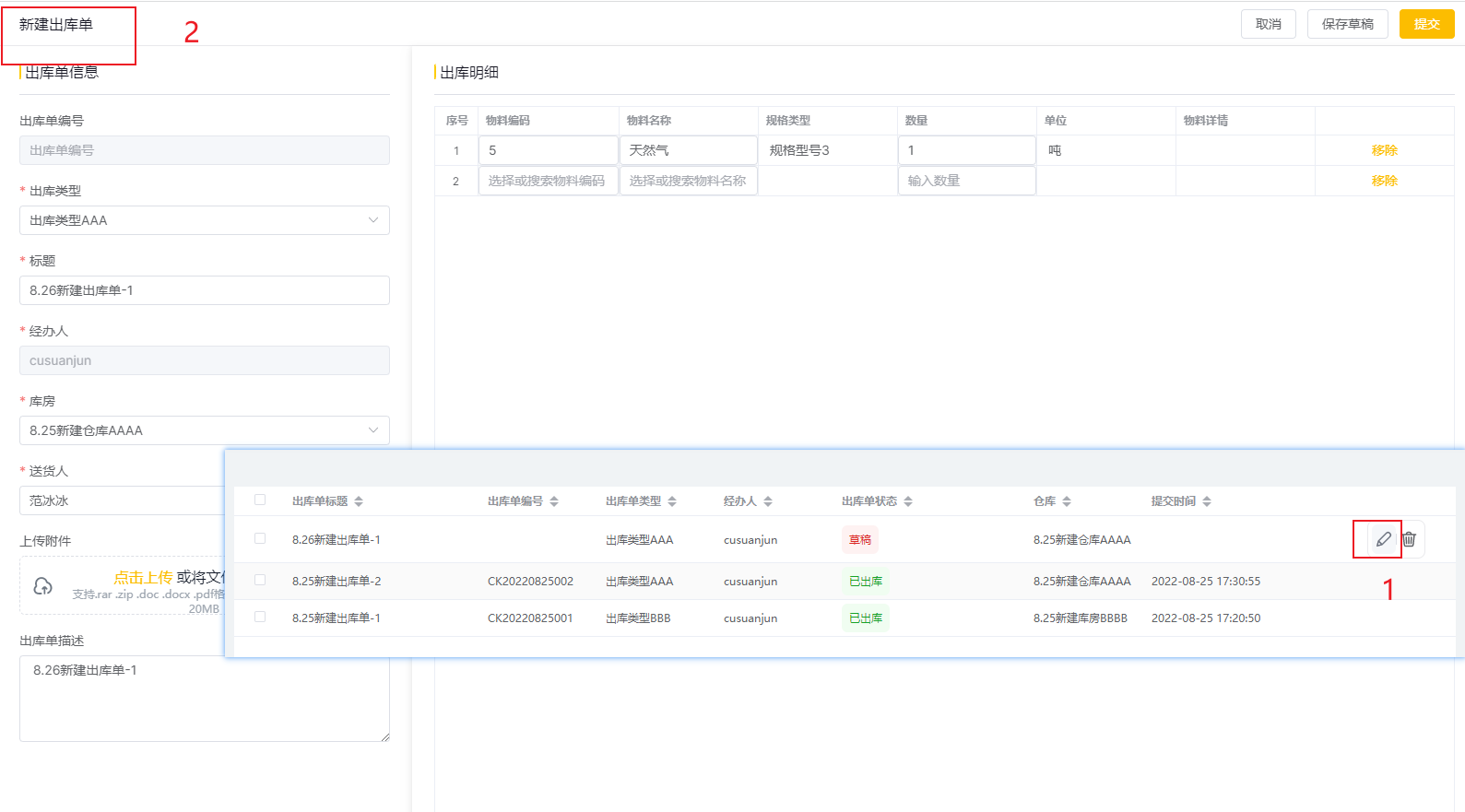
Task: Click the 提交 button
Action: (1427, 24)
